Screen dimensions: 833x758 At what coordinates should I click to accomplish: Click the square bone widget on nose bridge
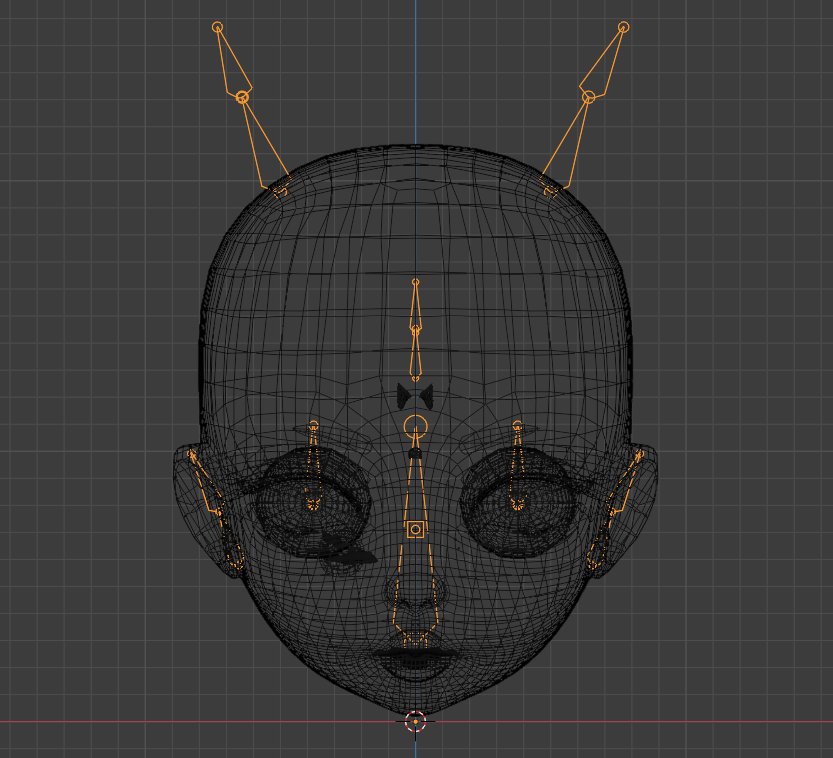415,530
